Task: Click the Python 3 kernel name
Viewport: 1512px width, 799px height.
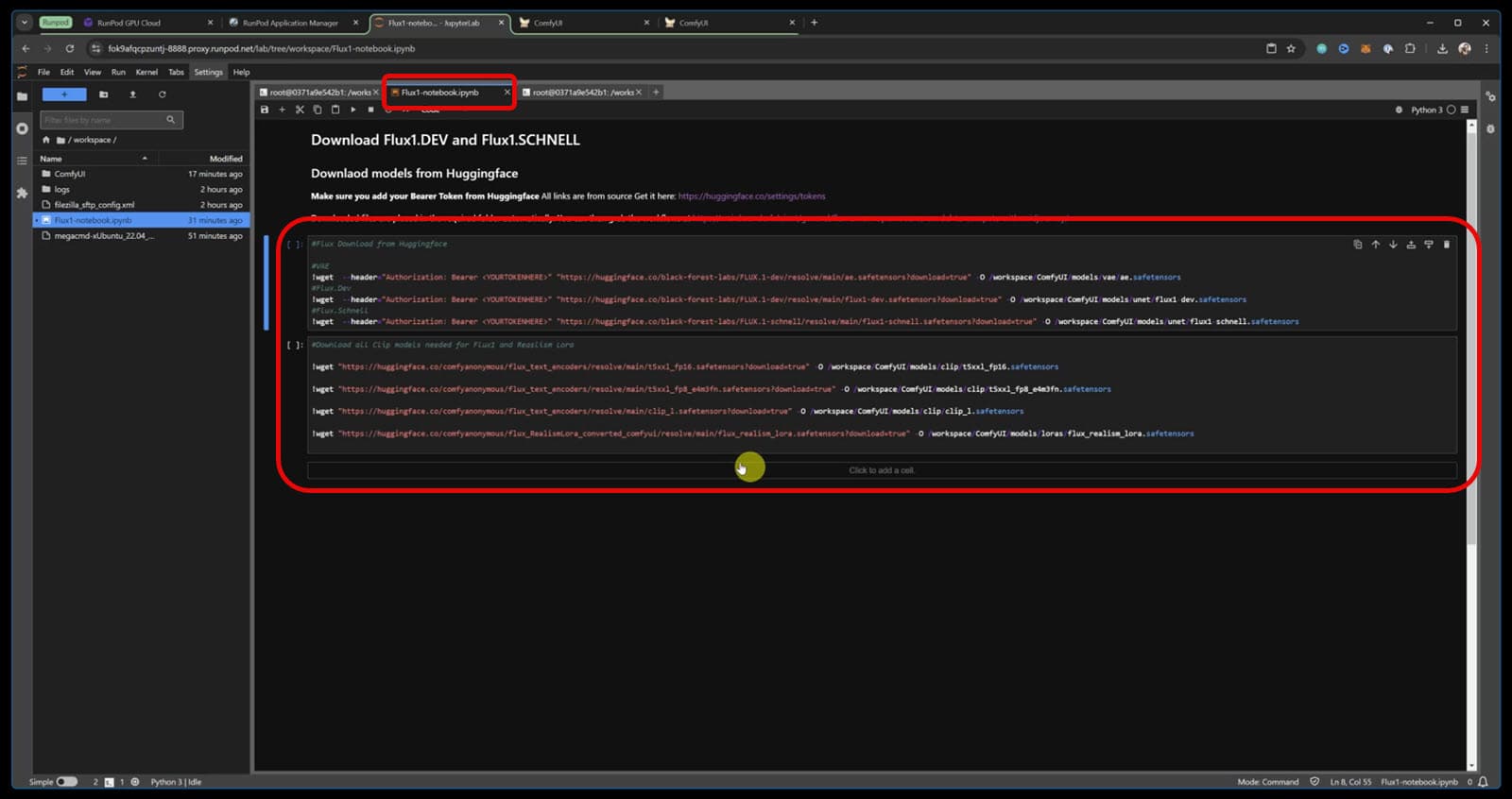Action: tap(1427, 110)
